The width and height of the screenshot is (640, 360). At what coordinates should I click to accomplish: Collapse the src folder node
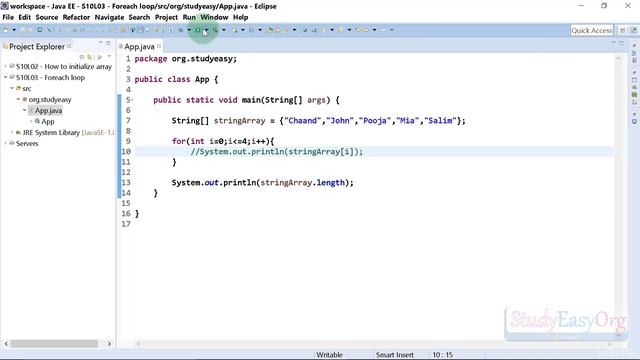(x=12, y=88)
